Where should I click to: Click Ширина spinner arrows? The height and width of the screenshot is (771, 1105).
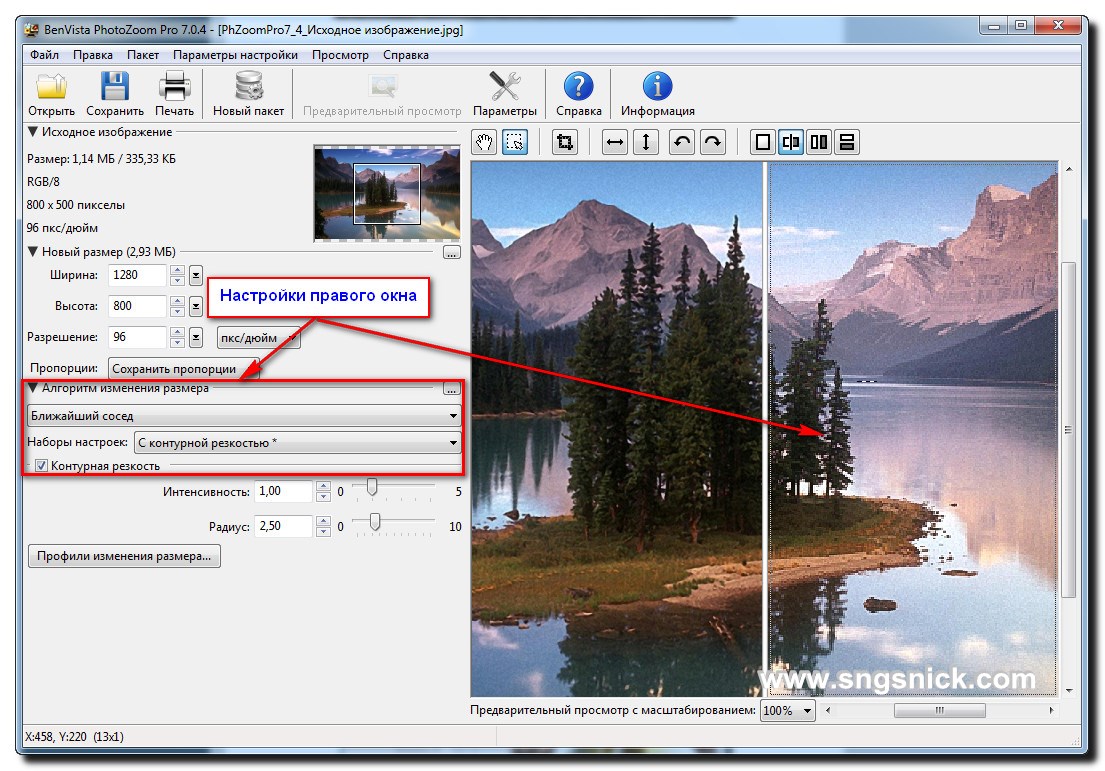point(178,275)
